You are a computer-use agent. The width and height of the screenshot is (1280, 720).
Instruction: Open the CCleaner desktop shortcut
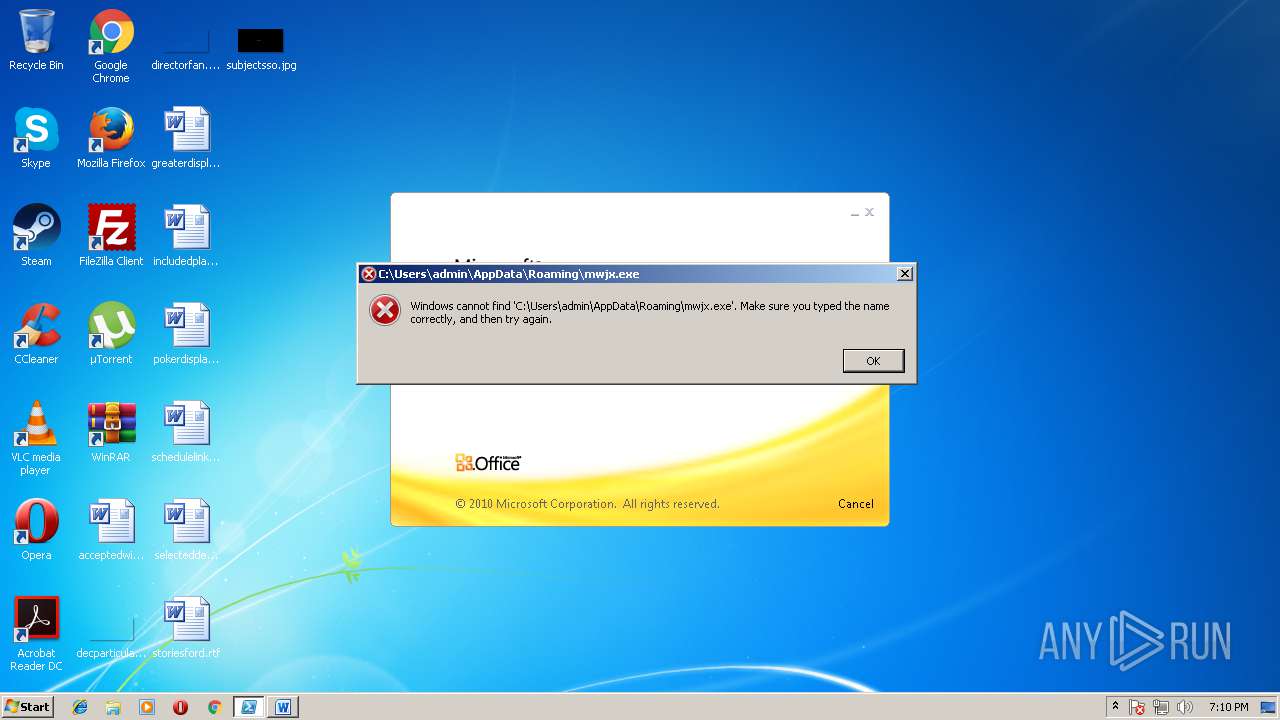click(36, 334)
